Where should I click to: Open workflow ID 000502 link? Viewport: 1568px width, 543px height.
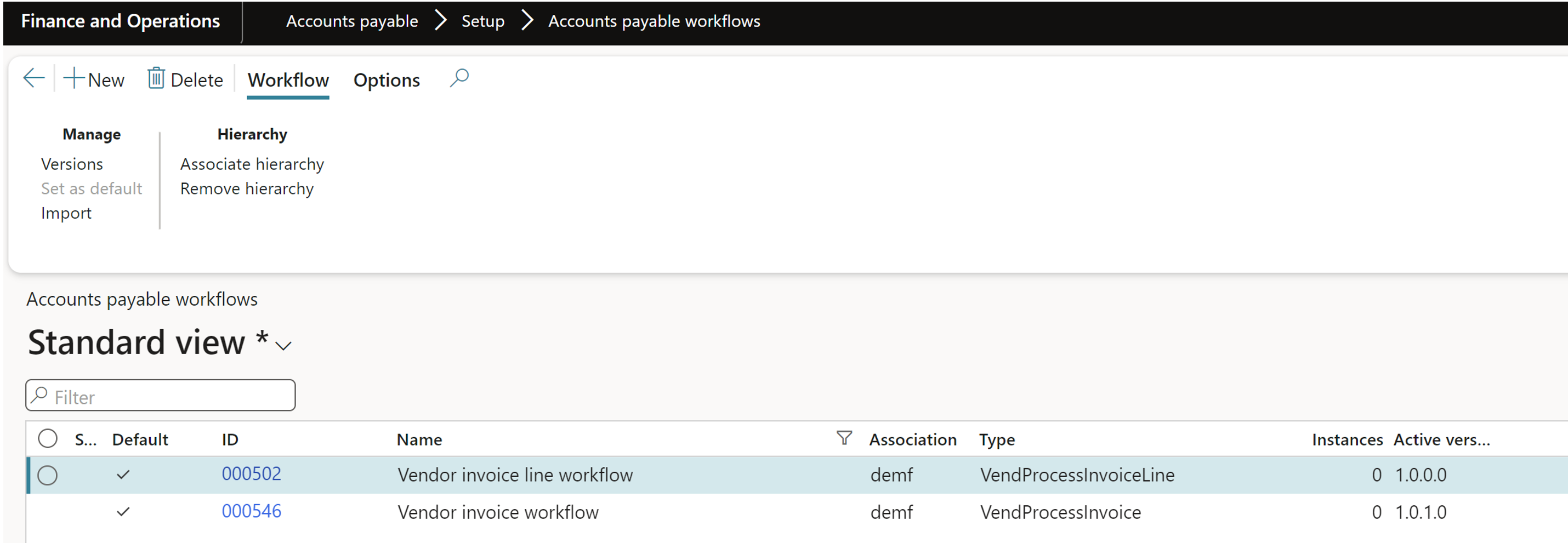252,473
